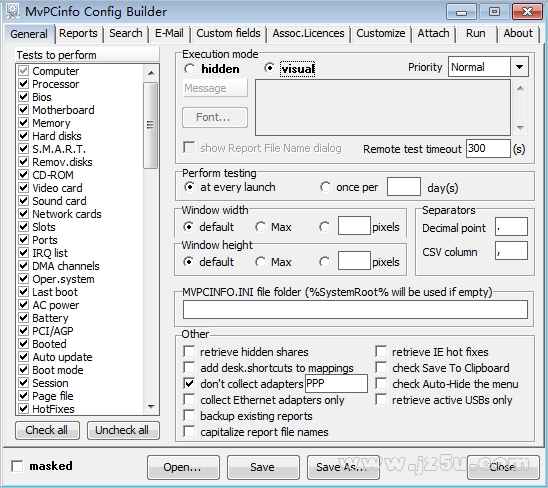Select the Attach tab

point(433,34)
